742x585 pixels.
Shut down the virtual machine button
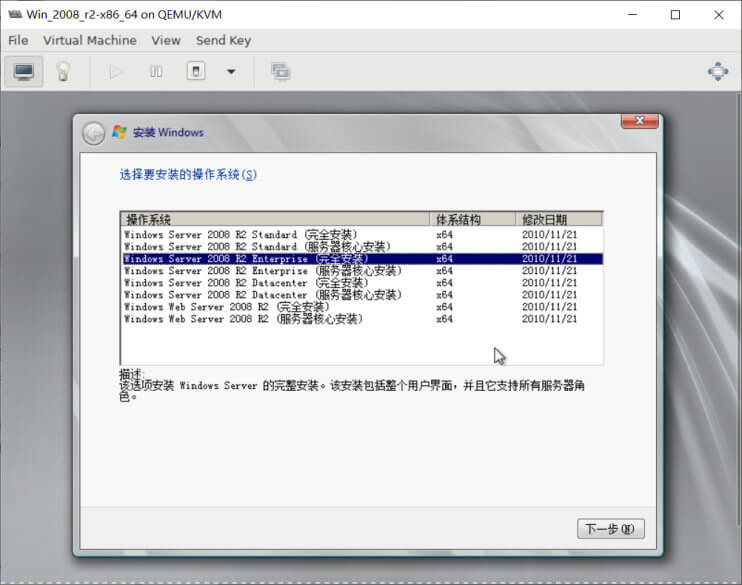196,71
